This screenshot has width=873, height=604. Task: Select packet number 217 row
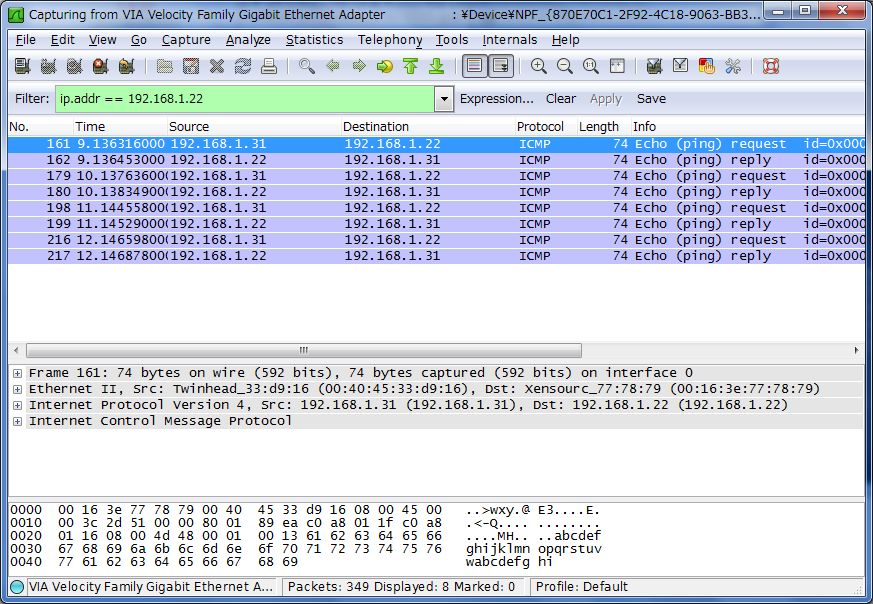click(x=436, y=256)
